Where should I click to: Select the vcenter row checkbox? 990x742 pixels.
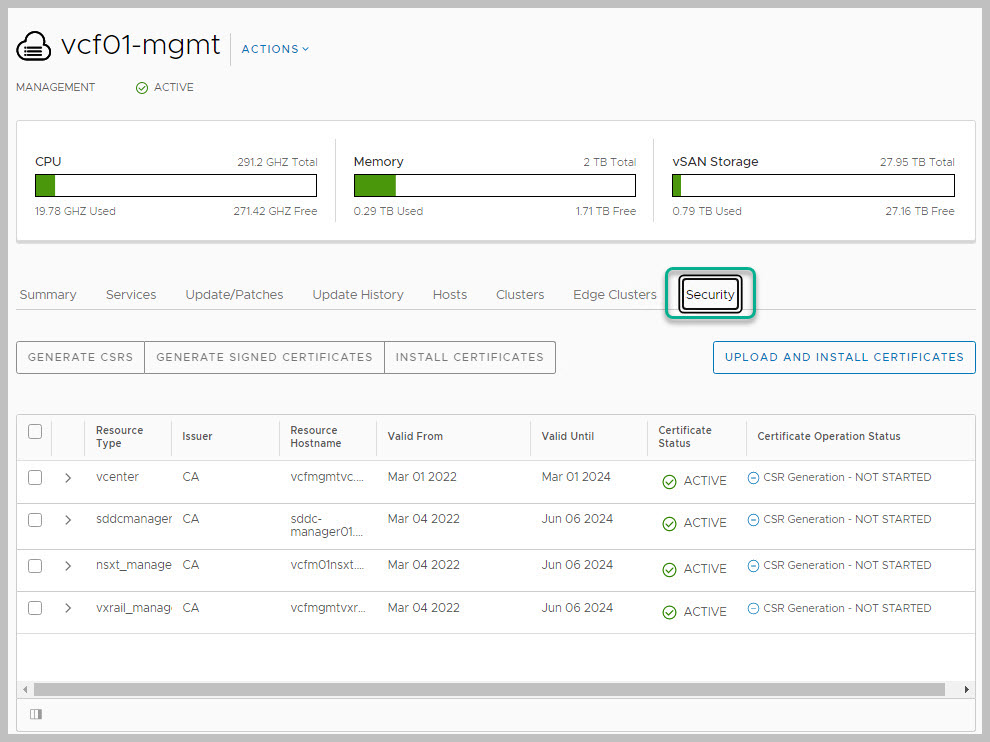[35, 478]
